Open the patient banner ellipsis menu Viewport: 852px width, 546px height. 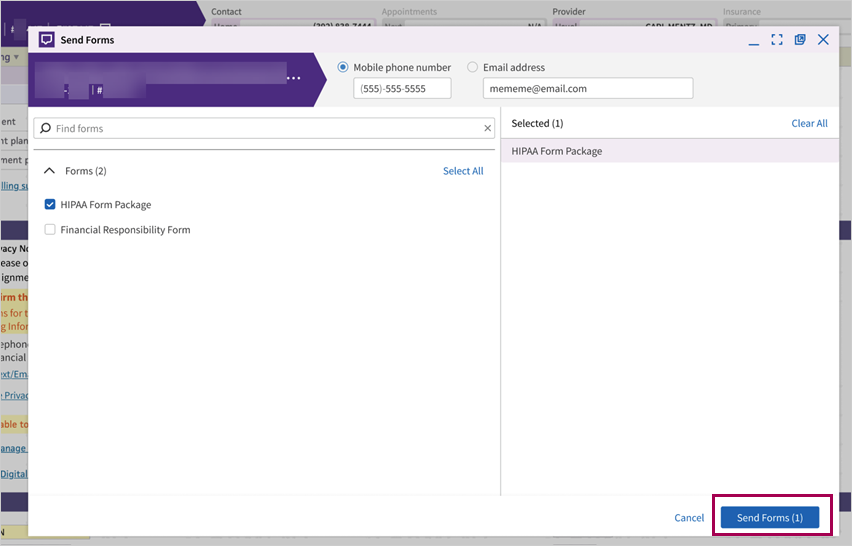click(293, 78)
